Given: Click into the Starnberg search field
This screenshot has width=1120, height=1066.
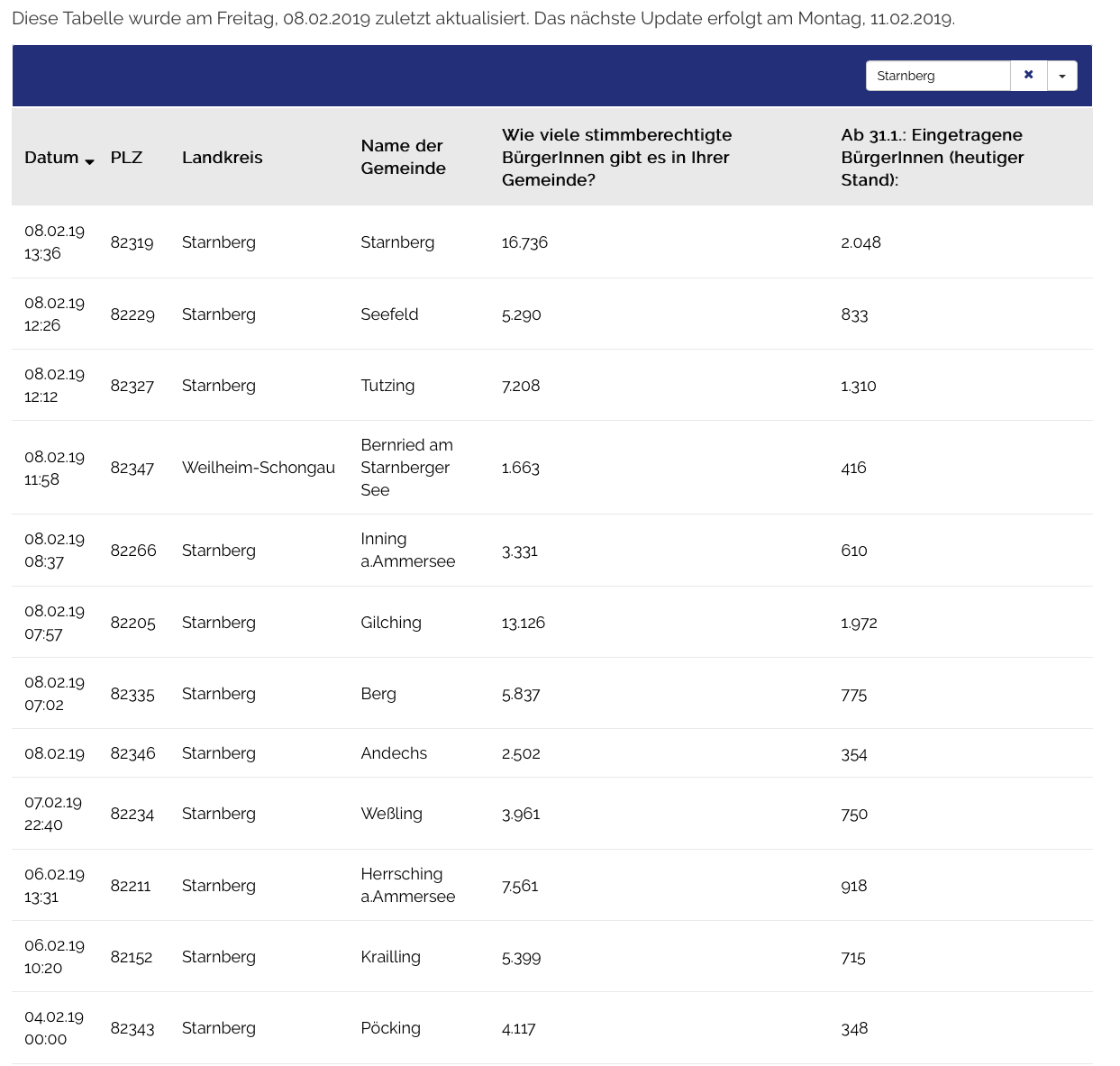Looking at the screenshot, I should coord(937,76).
